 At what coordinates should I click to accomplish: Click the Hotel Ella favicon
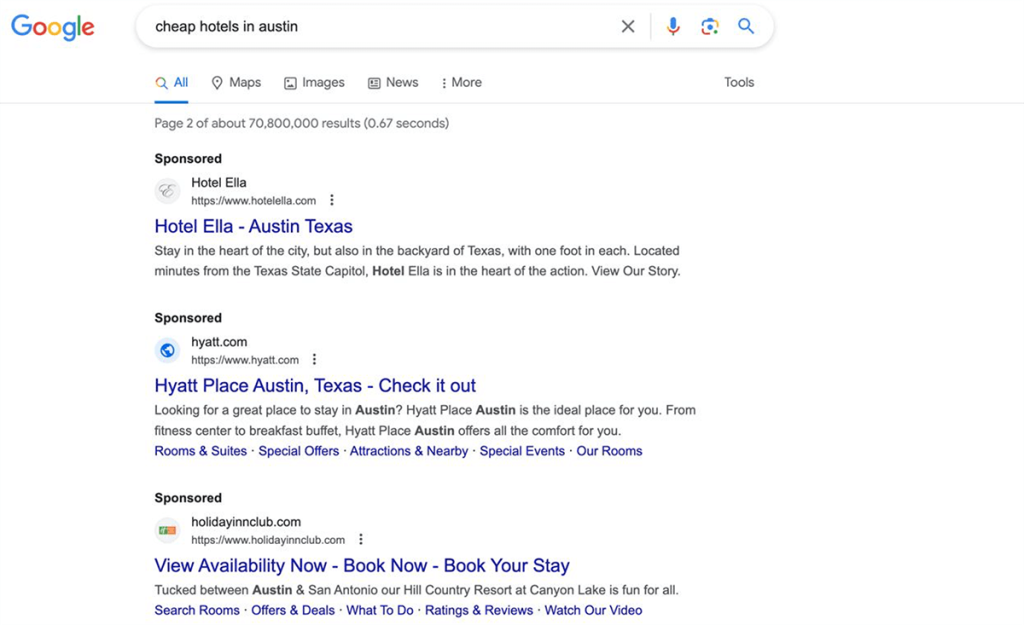tap(167, 190)
